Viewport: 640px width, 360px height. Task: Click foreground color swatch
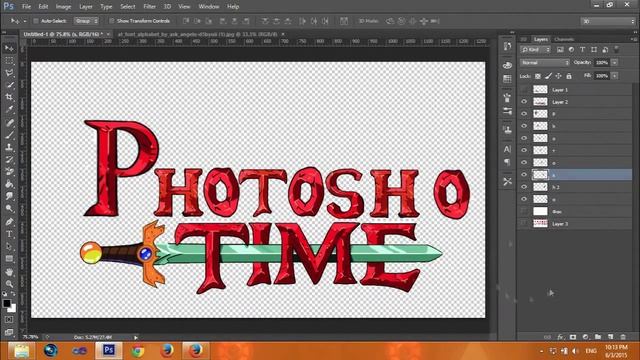[7, 304]
